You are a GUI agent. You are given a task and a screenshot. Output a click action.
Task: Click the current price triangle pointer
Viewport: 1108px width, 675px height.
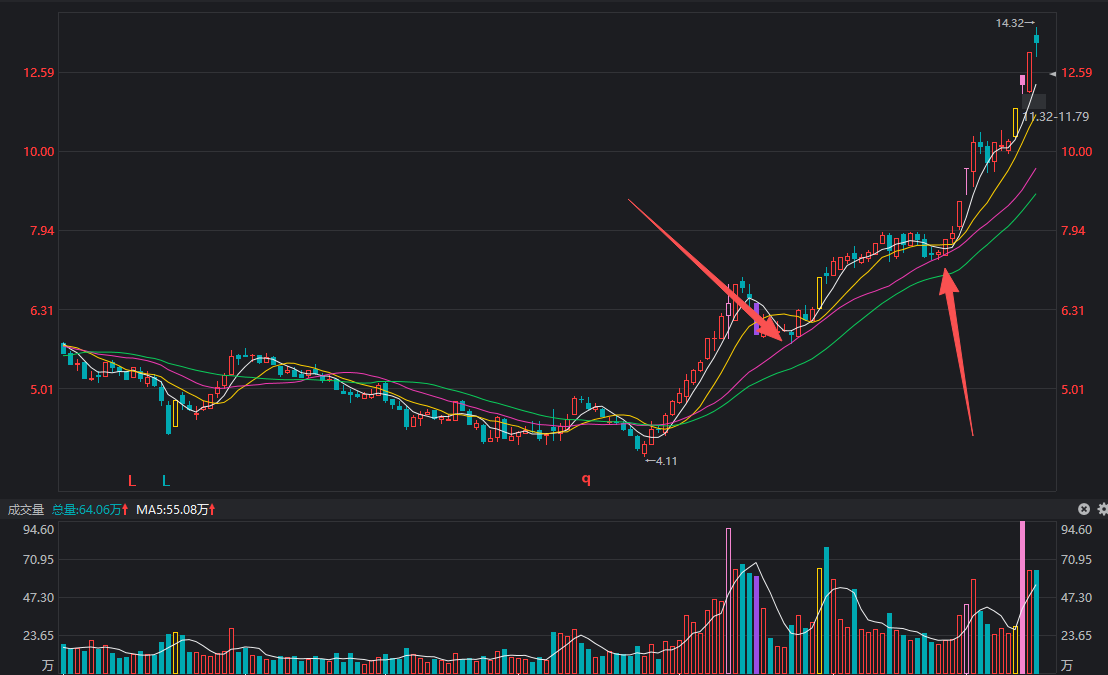click(1052, 73)
